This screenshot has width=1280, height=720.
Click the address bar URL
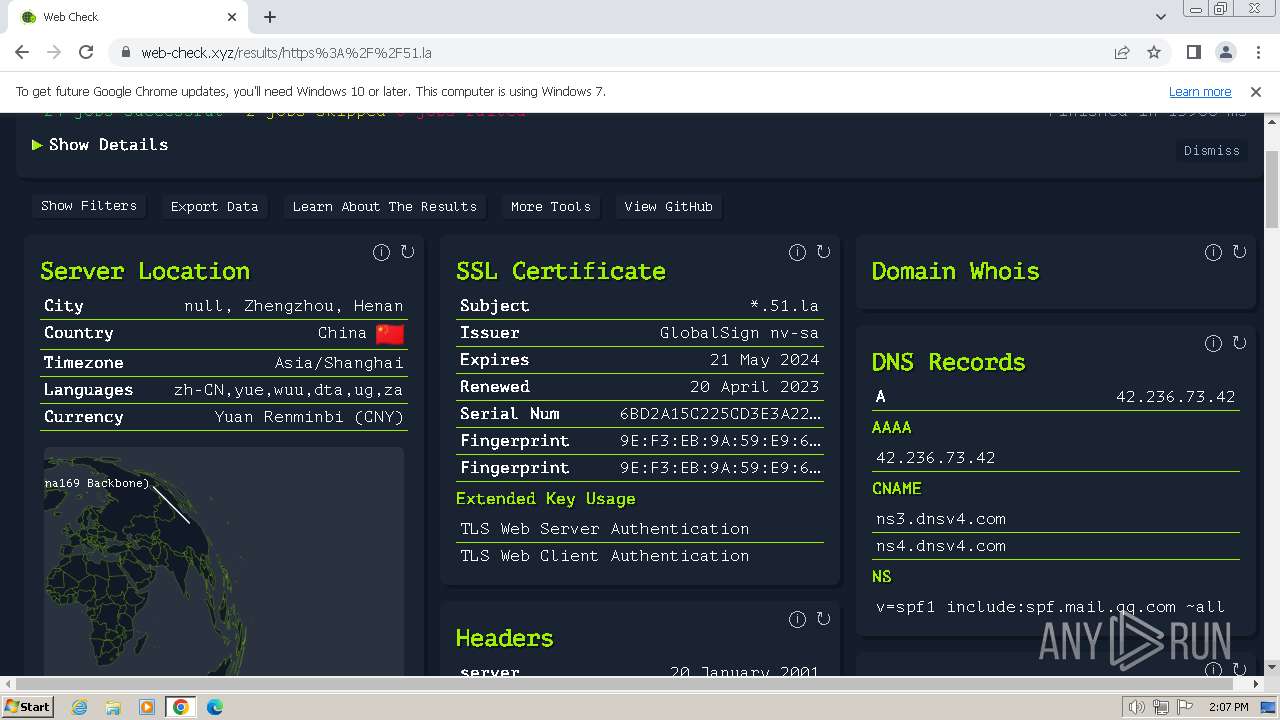[x=286, y=52]
